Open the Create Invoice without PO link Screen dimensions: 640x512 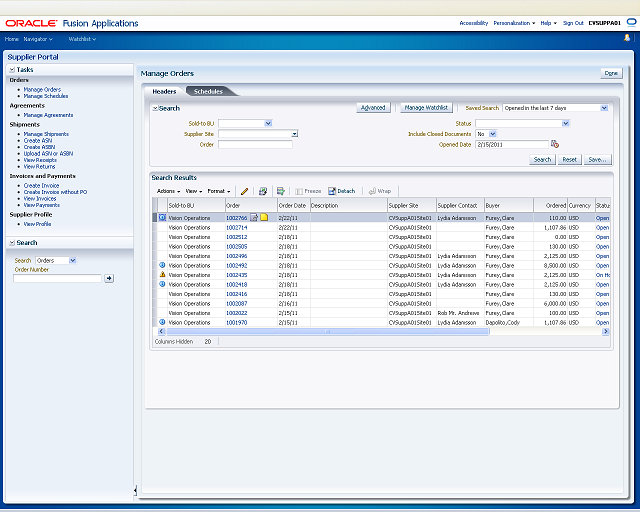pyautogui.click(x=55, y=192)
